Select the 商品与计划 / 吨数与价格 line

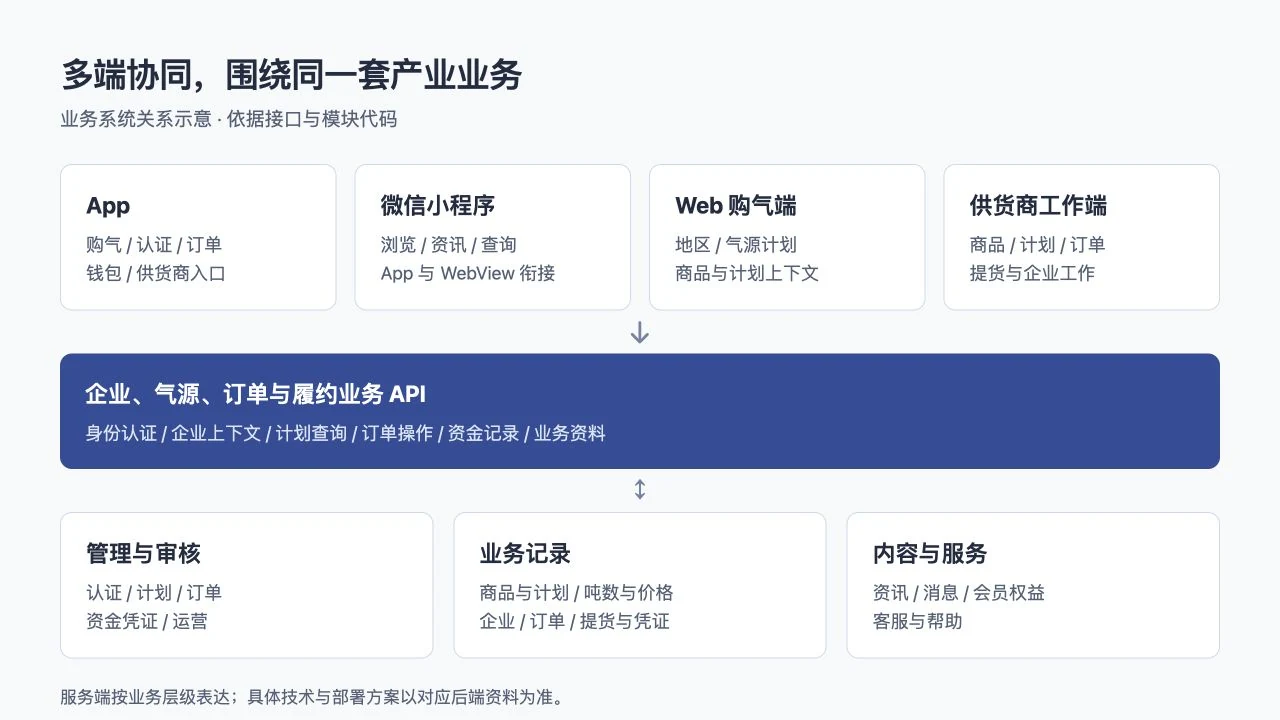[x=576, y=593]
